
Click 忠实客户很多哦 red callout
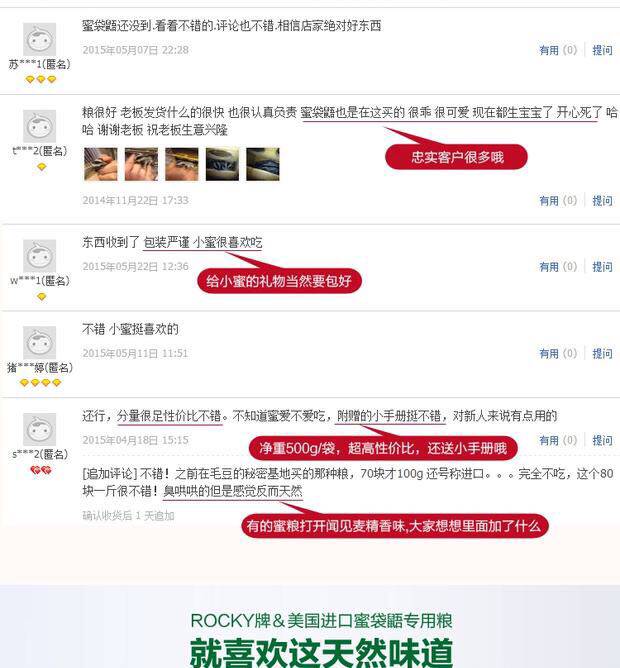[x=456, y=157]
